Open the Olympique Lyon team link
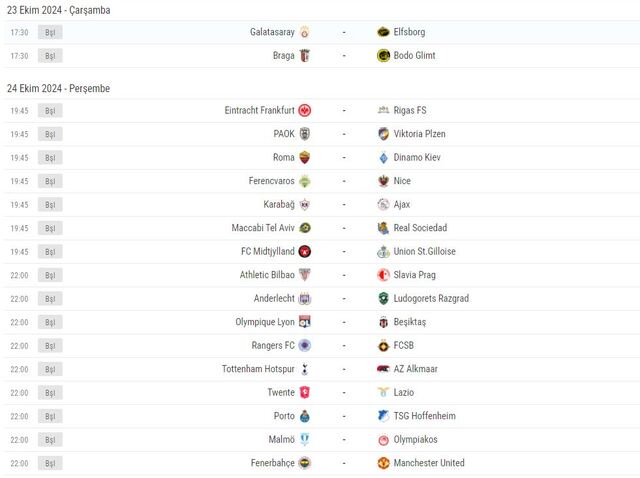The height and width of the screenshot is (478, 640). 264,322
